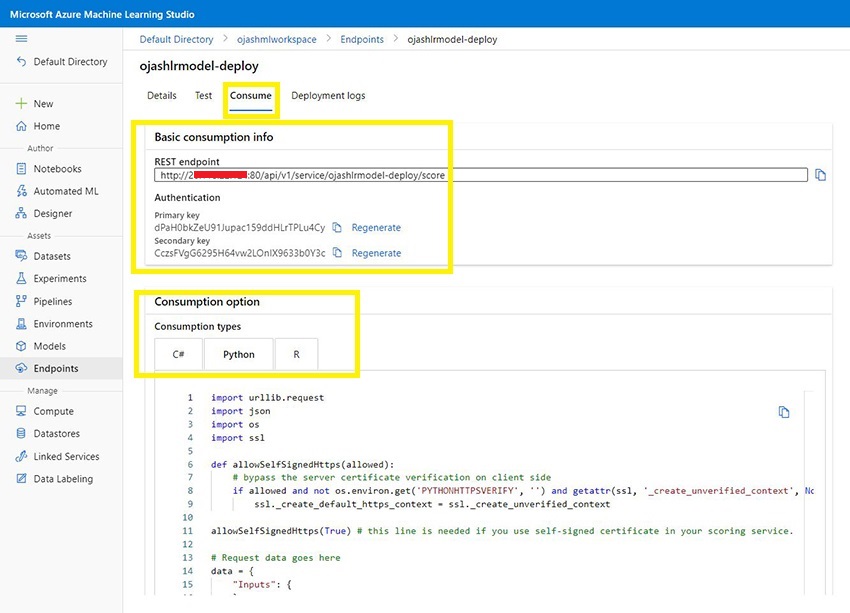This screenshot has width=850, height=613.
Task: Copy the secondary key value
Action: (x=337, y=253)
